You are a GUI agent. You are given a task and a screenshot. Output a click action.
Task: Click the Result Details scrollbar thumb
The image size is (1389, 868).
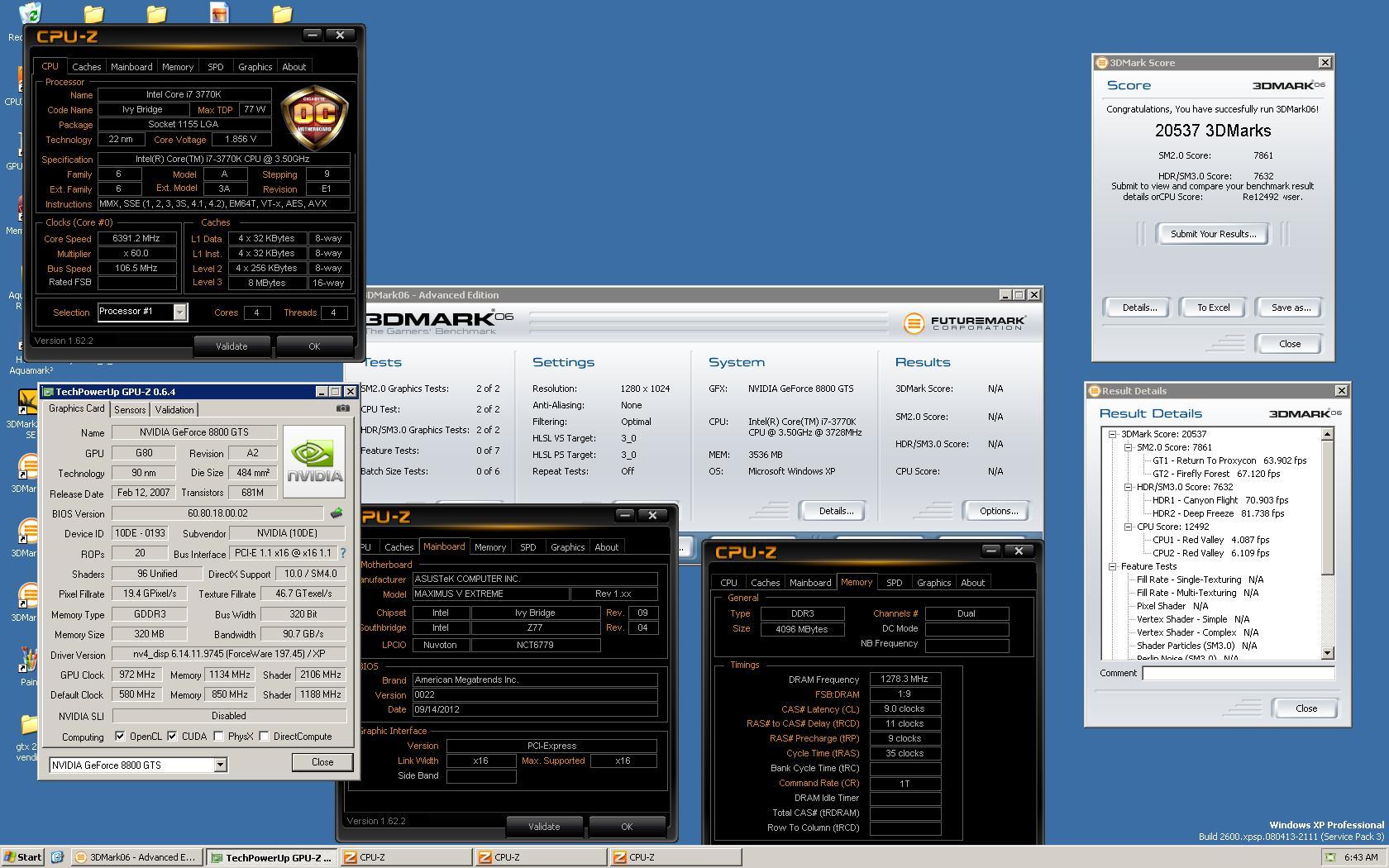[1328, 507]
